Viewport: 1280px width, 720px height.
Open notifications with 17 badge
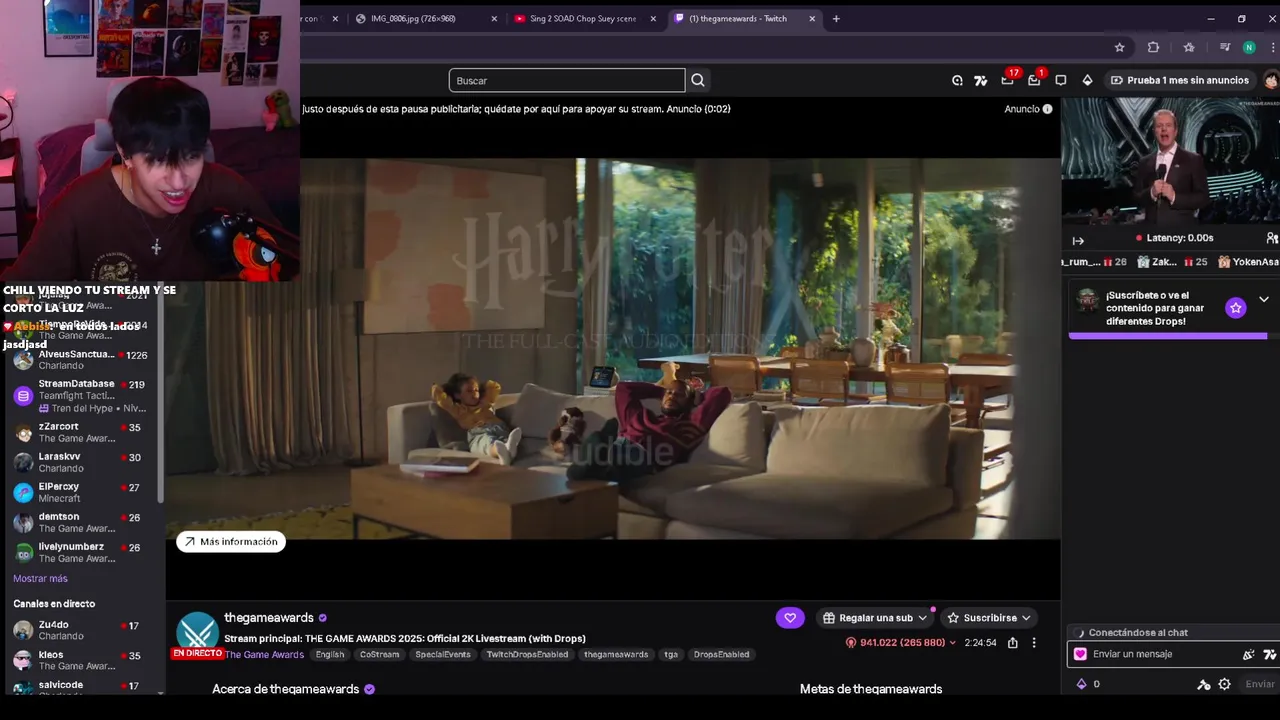[x=1008, y=80]
